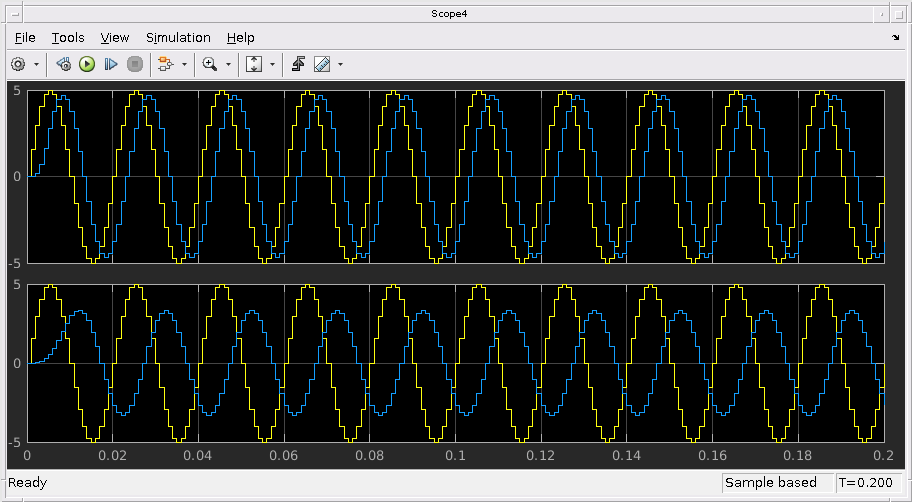
Task: Open the File menu
Action: tap(25, 37)
